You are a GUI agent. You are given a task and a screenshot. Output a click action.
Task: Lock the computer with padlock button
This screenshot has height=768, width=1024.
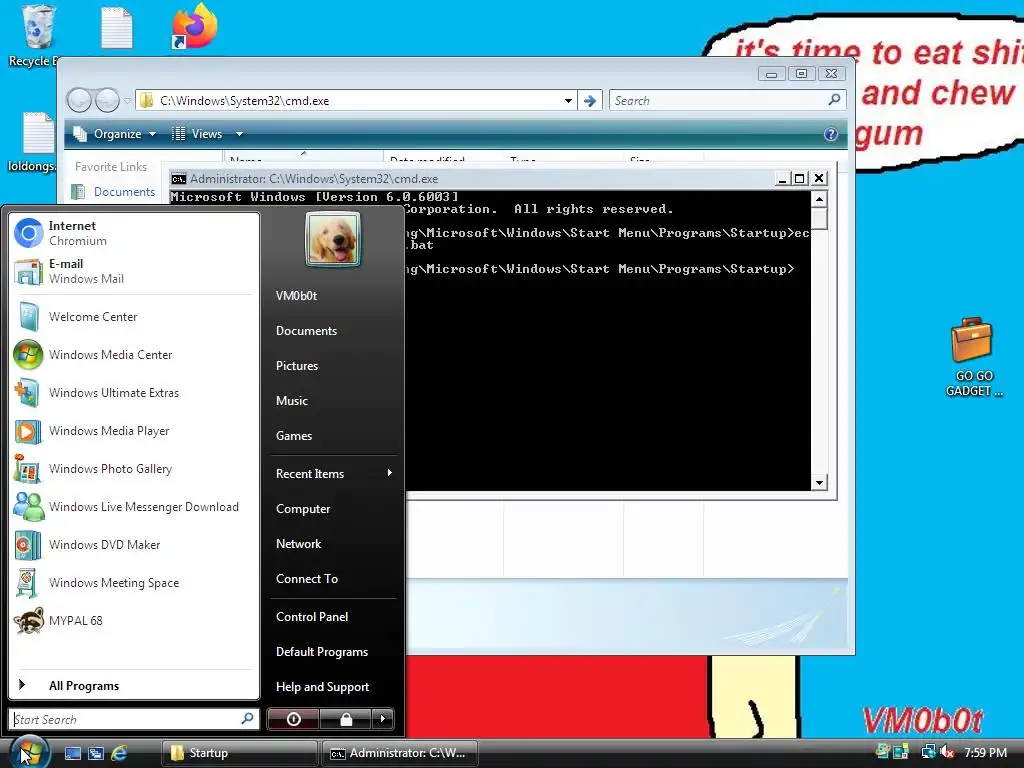click(x=345, y=719)
